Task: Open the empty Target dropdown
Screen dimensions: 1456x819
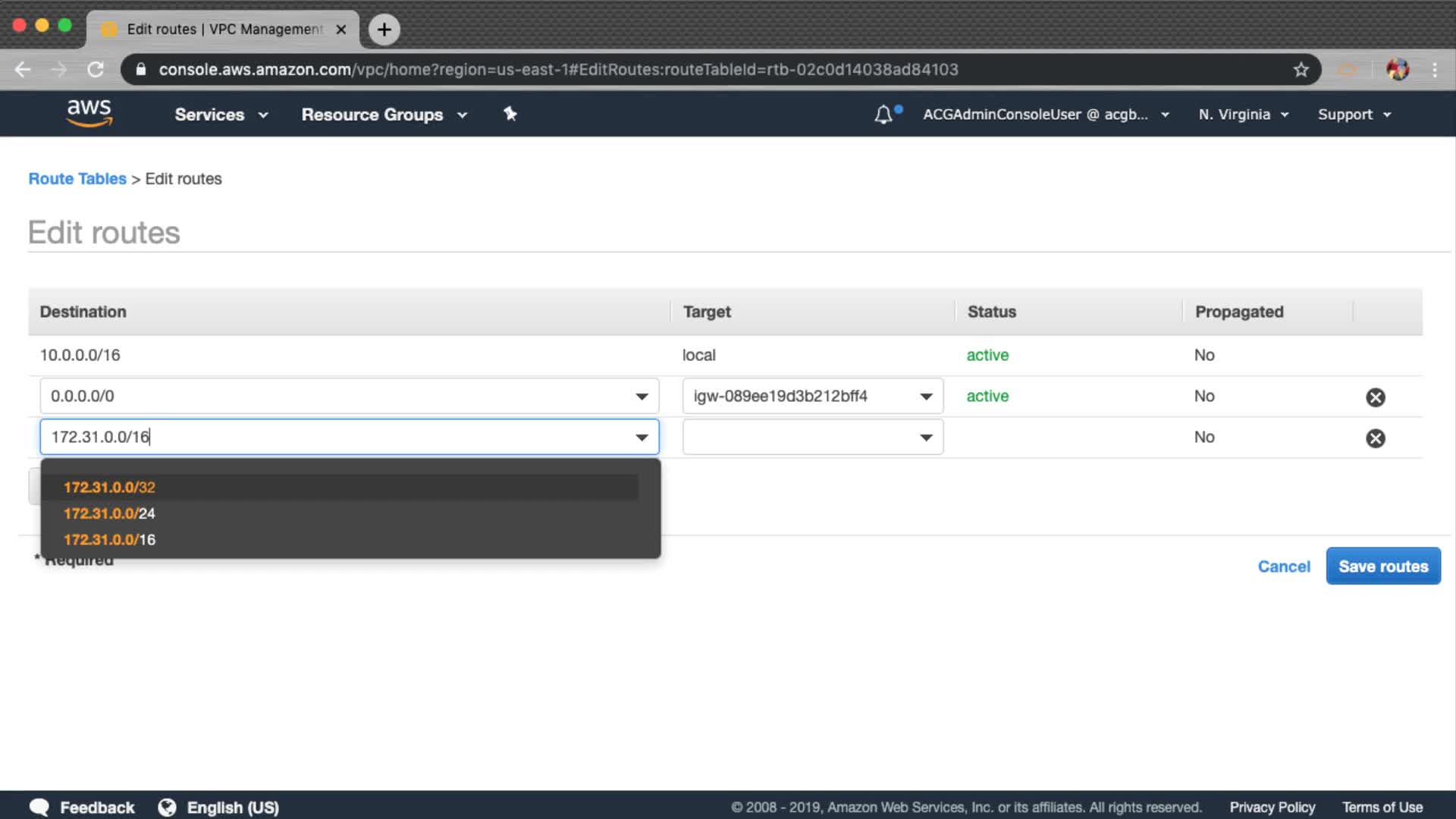Action: (812, 438)
